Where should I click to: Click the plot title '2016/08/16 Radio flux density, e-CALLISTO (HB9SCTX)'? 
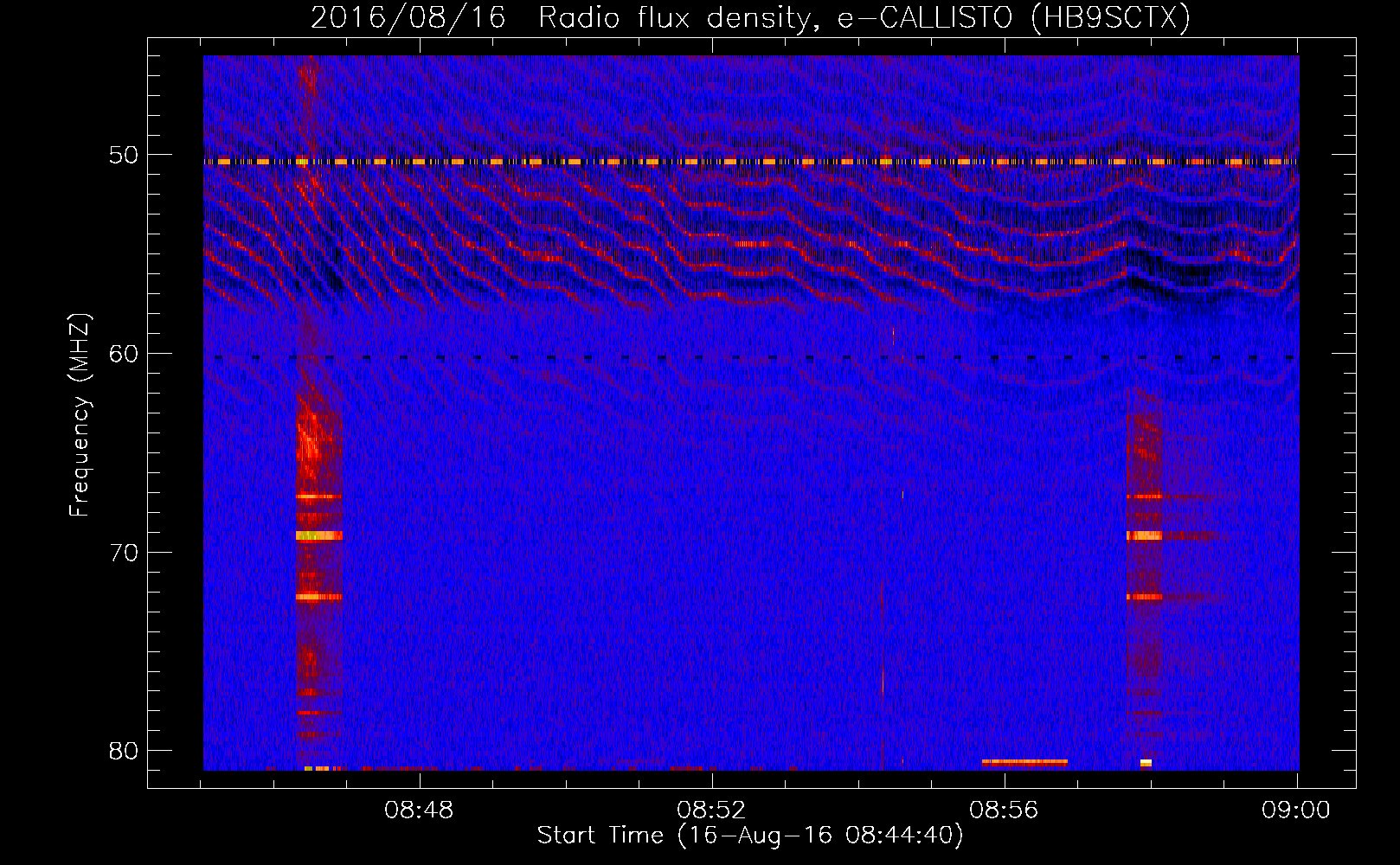point(750,17)
